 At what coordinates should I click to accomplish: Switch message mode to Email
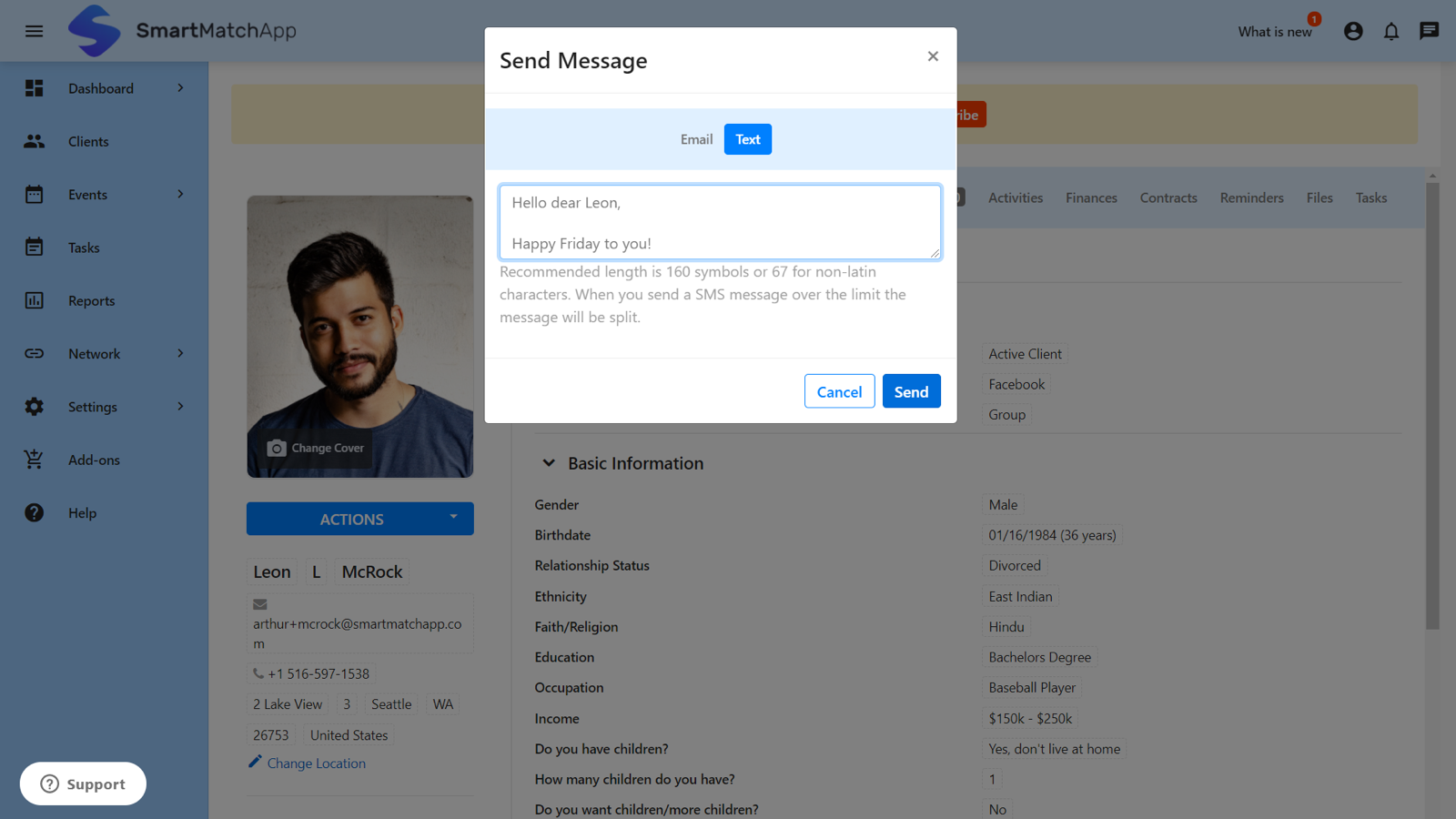click(x=696, y=138)
